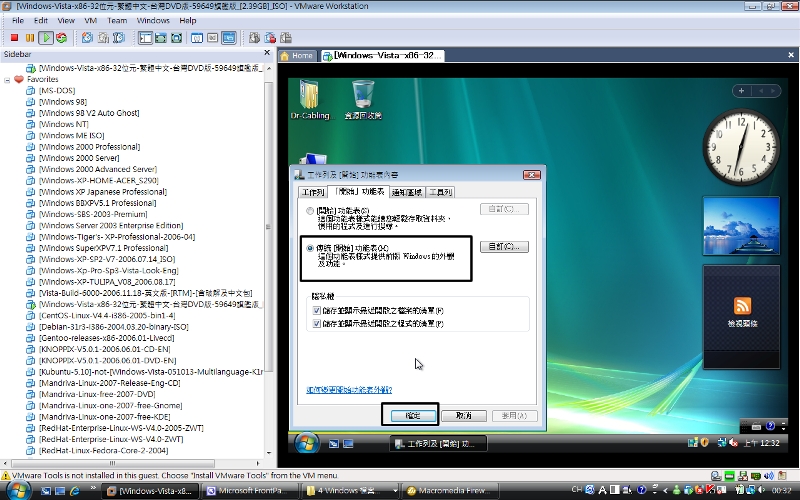Click the host Windows Start button
Viewport: 800px width, 500px height.
18,491
